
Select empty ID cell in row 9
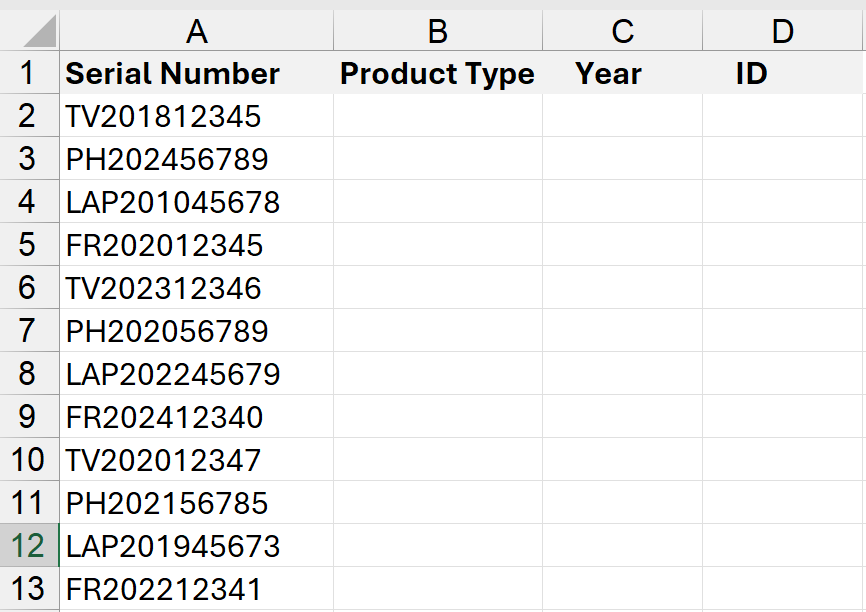tap(783, 417)
